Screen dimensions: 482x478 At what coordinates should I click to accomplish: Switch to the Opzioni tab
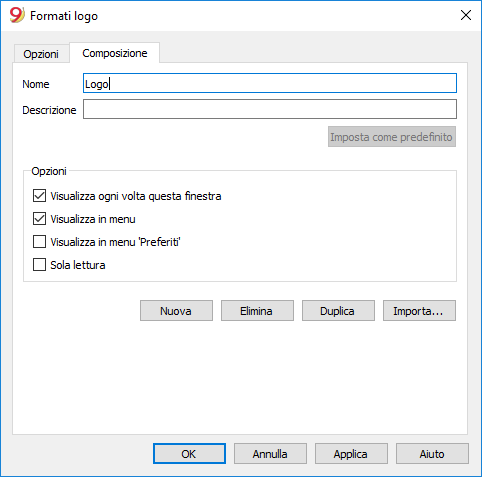coord(41,54)
